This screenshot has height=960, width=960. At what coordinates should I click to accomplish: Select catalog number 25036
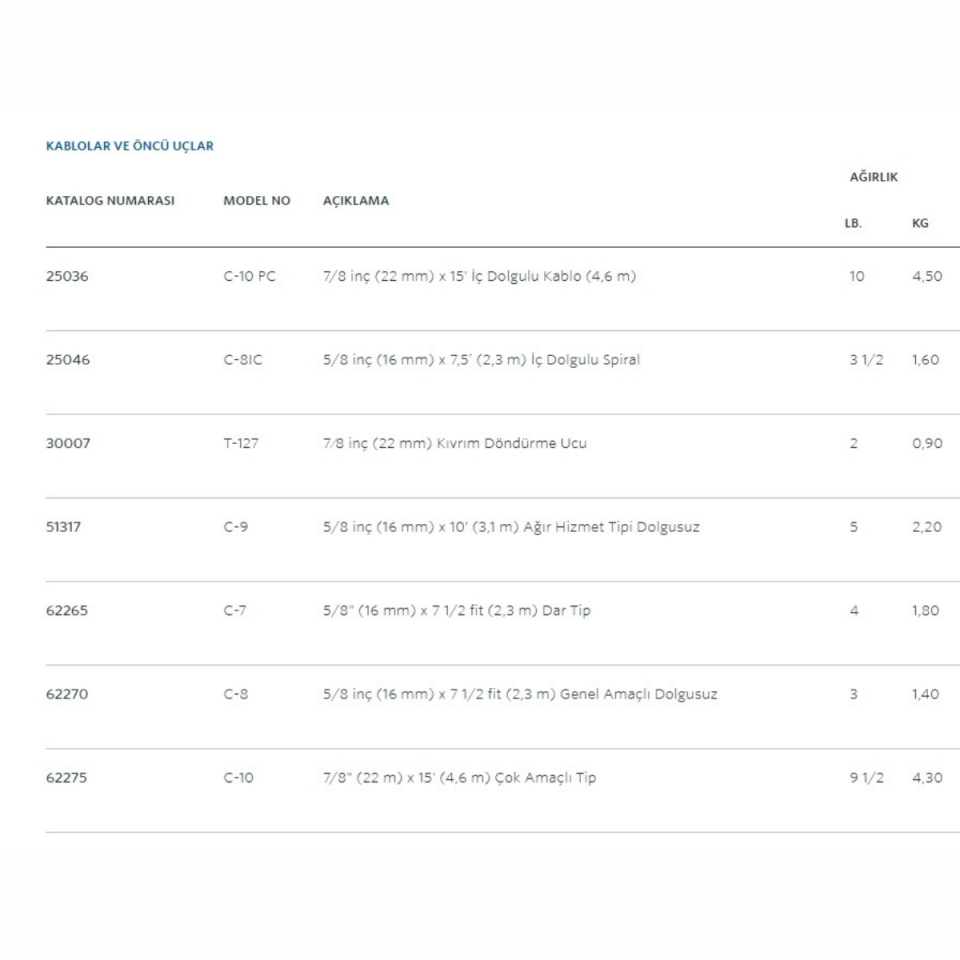click(x=67, y=276)
